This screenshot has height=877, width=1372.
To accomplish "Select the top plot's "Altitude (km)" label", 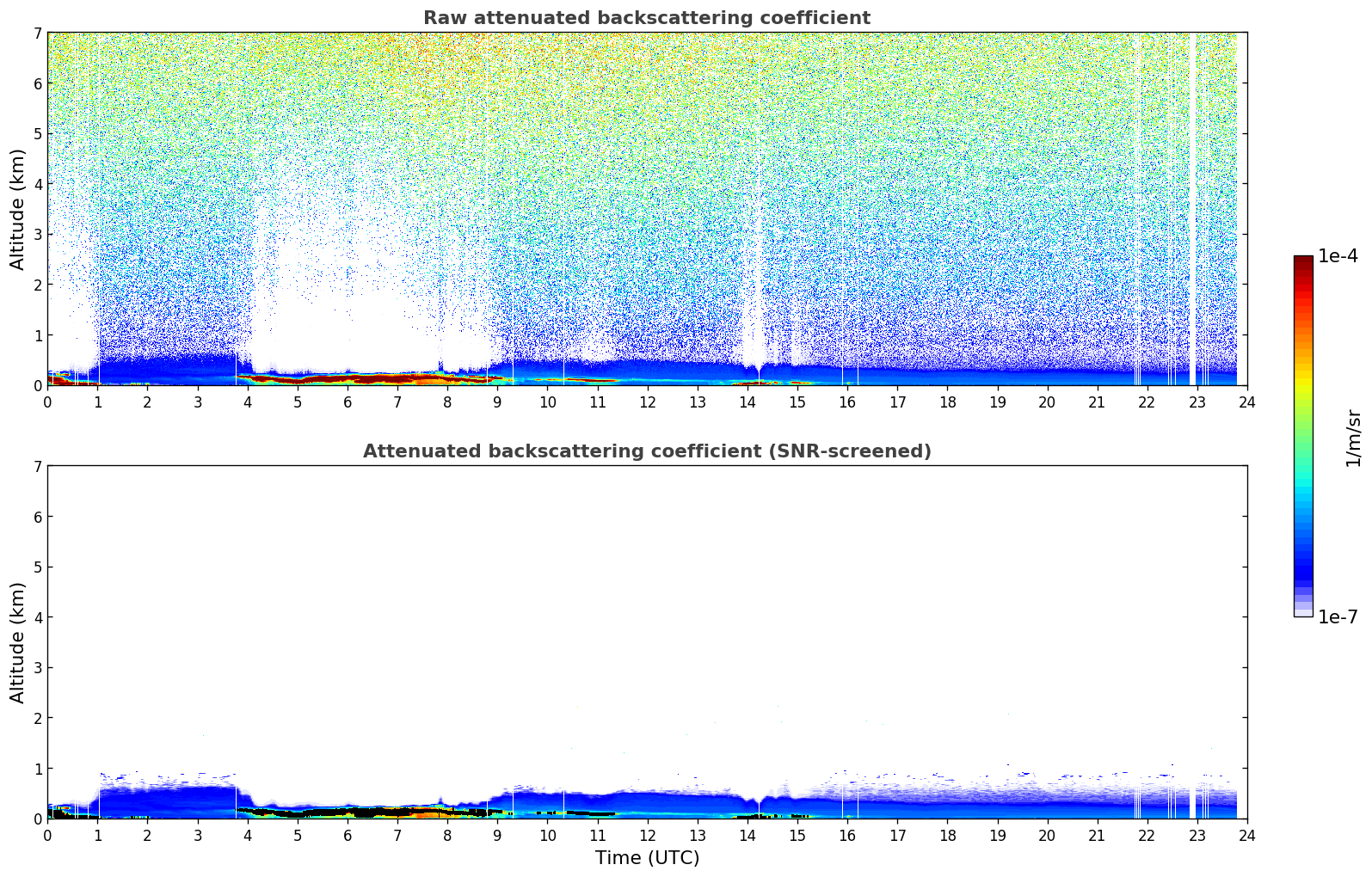I will click(18, 209).
